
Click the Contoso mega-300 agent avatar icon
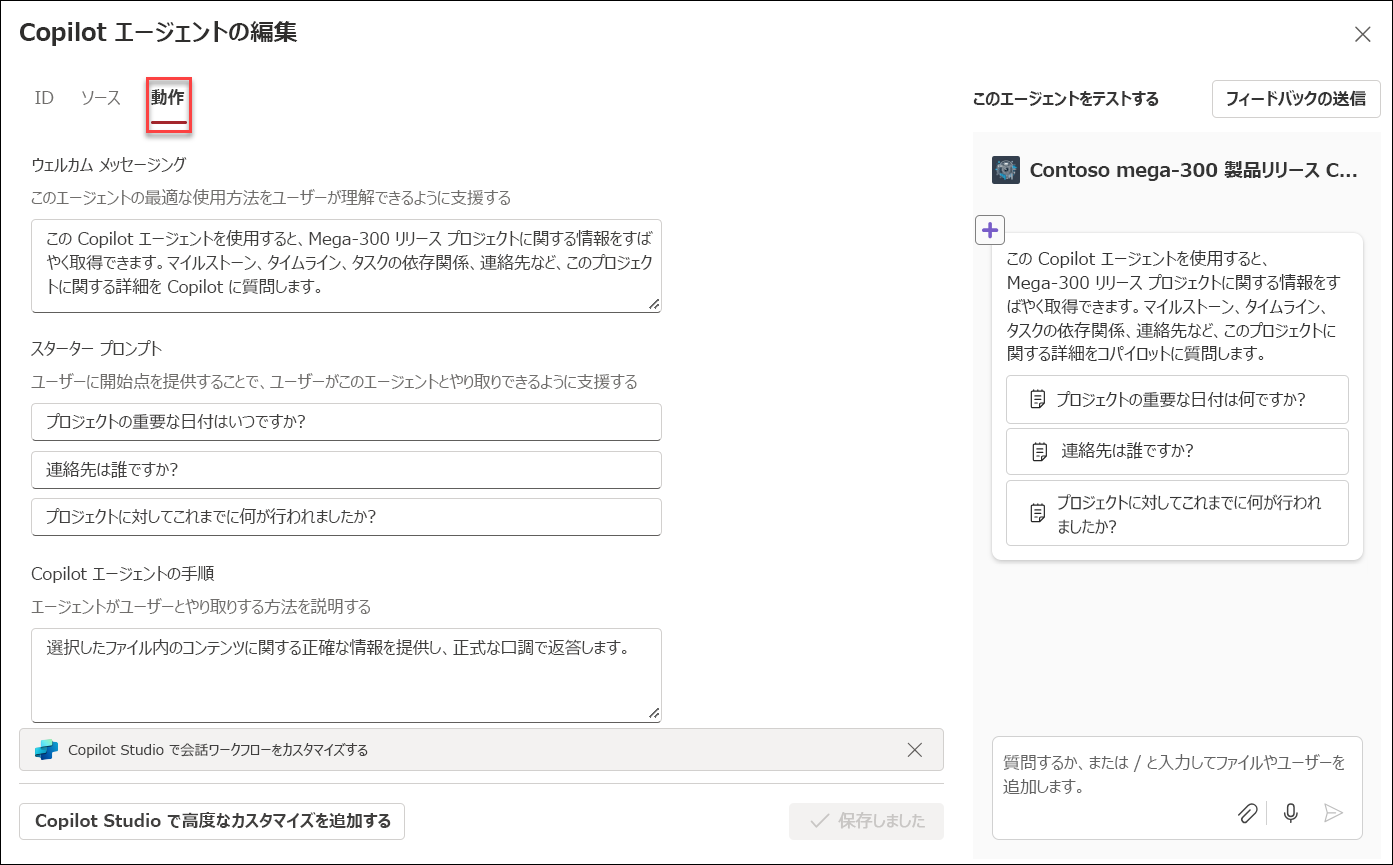coord(1005,170)
